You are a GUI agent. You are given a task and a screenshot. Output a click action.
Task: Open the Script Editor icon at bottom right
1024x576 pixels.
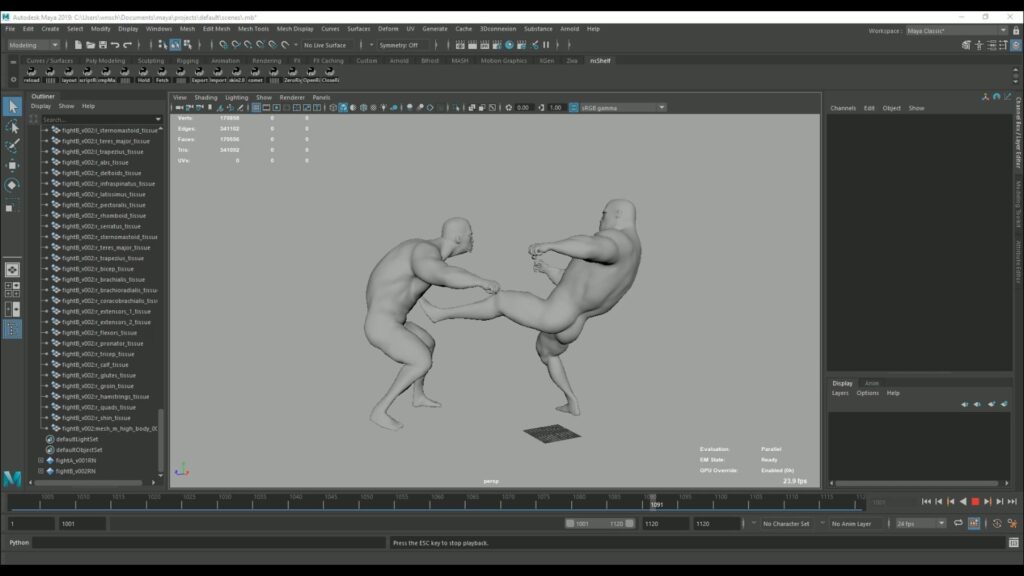(1013, 543)
